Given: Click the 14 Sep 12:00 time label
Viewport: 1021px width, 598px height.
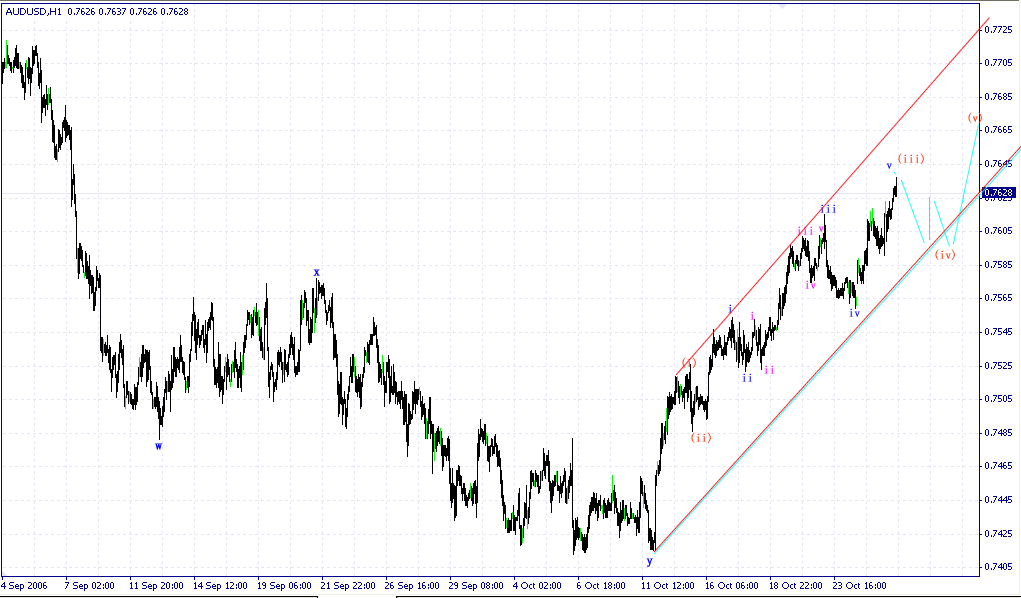Looking at the screenshot, I should click(220, 586).
